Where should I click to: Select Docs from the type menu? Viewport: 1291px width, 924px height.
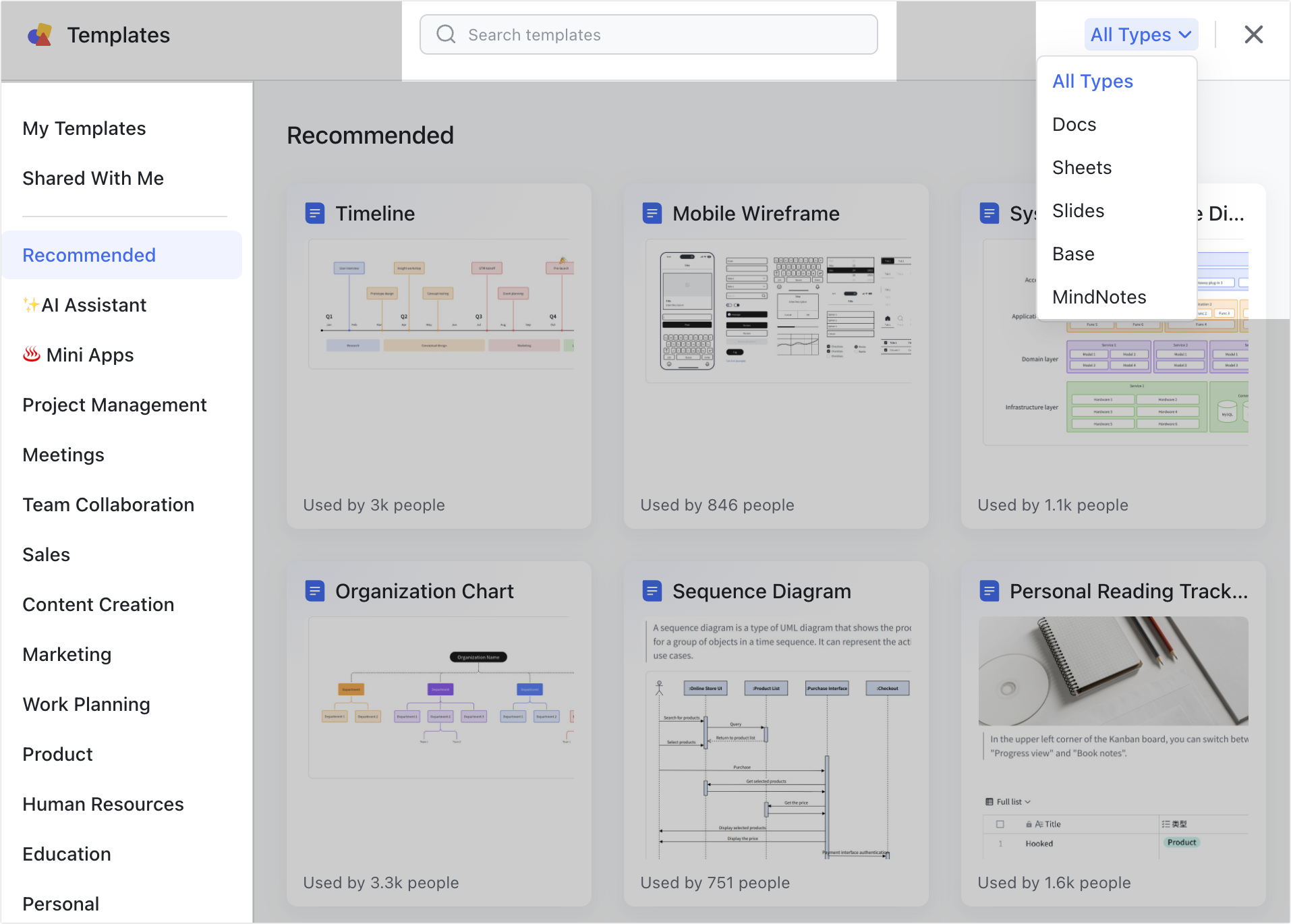[x=1074, y=124]
